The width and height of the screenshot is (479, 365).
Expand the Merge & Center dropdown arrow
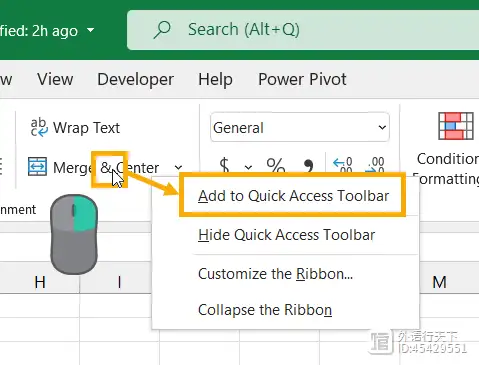(178, 167)
